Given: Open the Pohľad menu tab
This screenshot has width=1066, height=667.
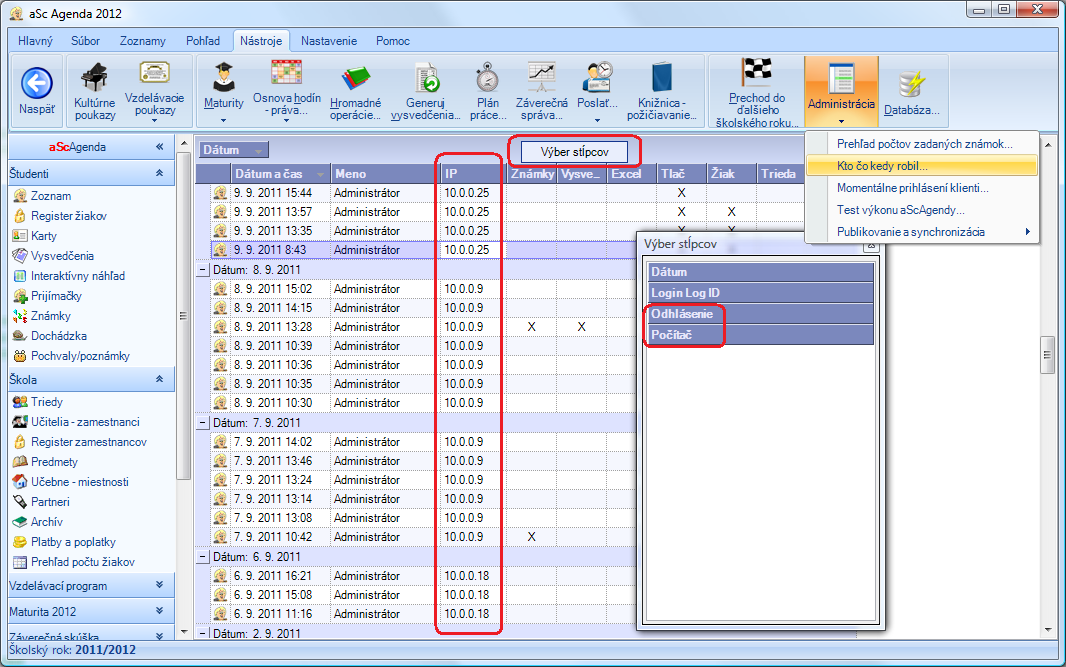Looking at the screenshot, I should pos(203,41).
